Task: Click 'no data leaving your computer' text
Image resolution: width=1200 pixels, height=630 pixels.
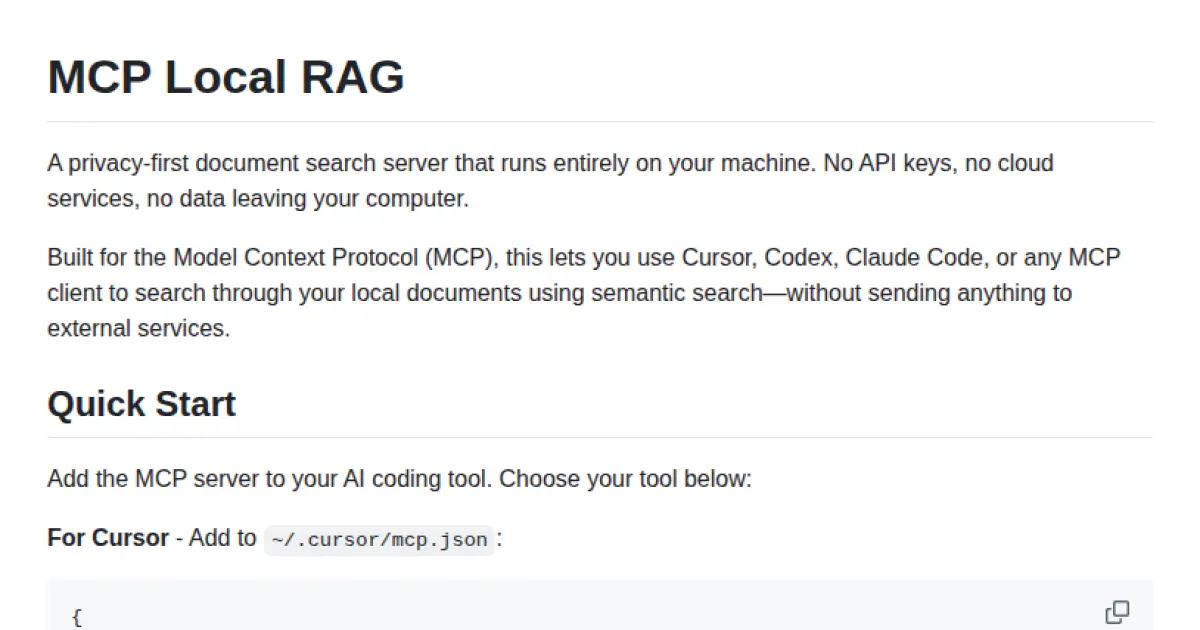Action: [307, 198]
